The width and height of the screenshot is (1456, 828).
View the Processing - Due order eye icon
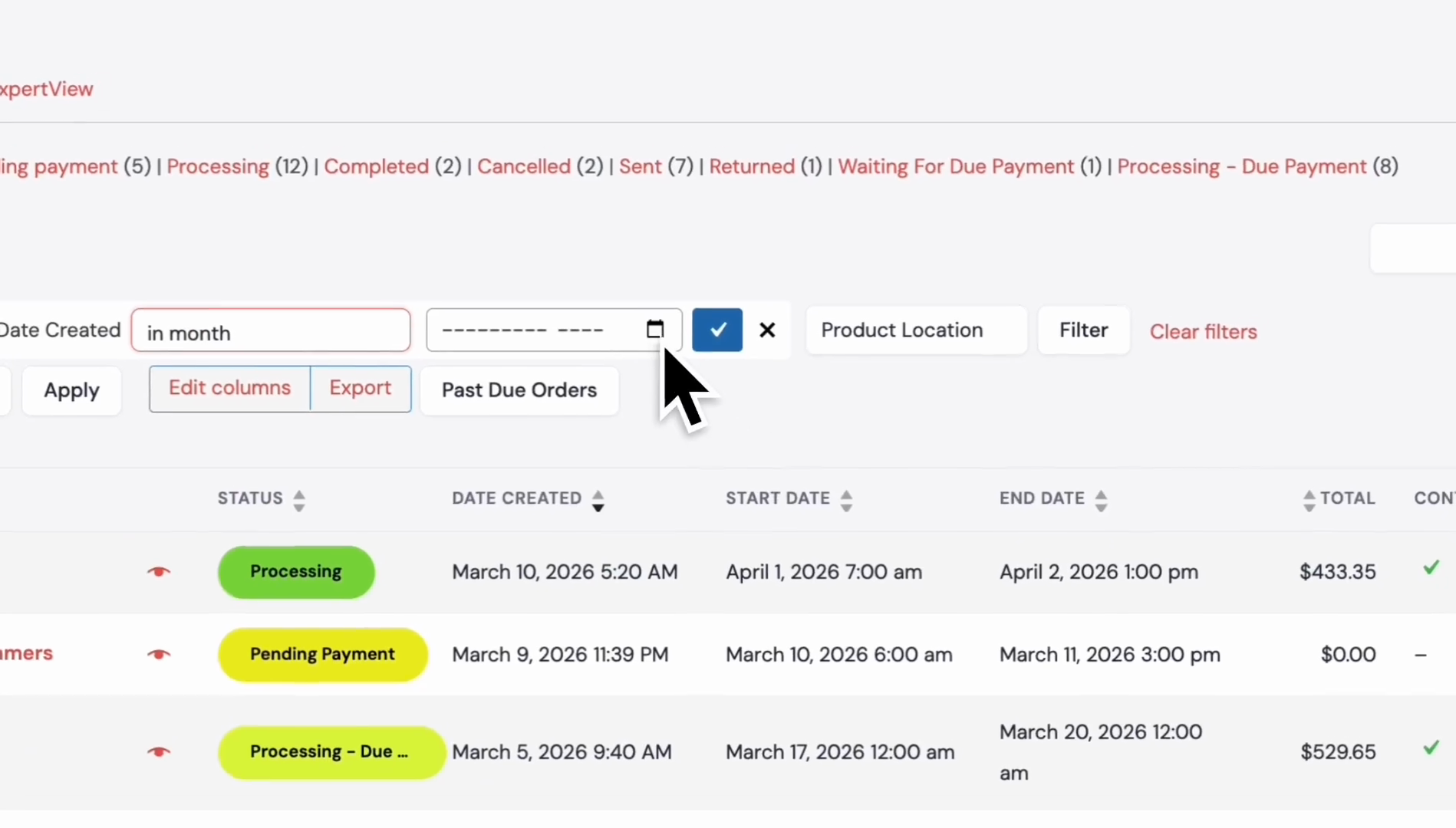[159, 752]
